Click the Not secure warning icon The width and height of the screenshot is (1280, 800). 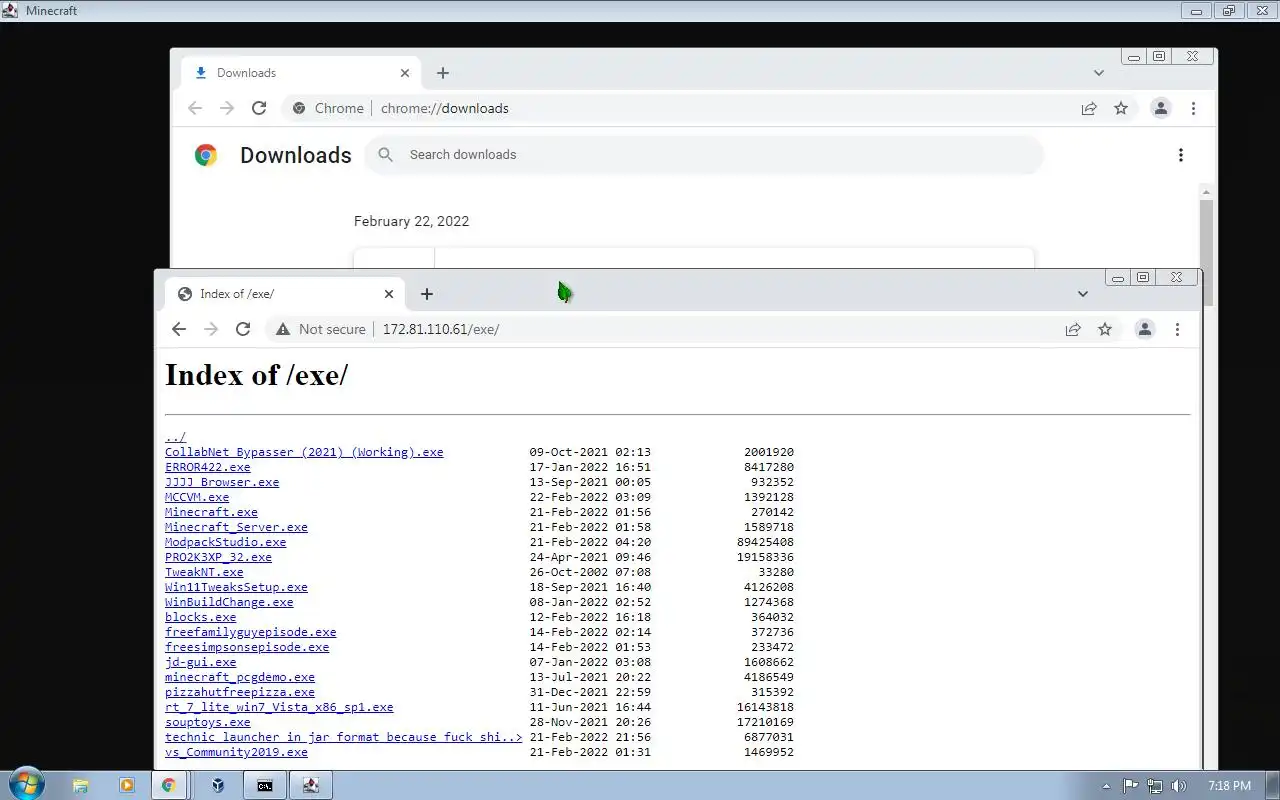[283, 329]
